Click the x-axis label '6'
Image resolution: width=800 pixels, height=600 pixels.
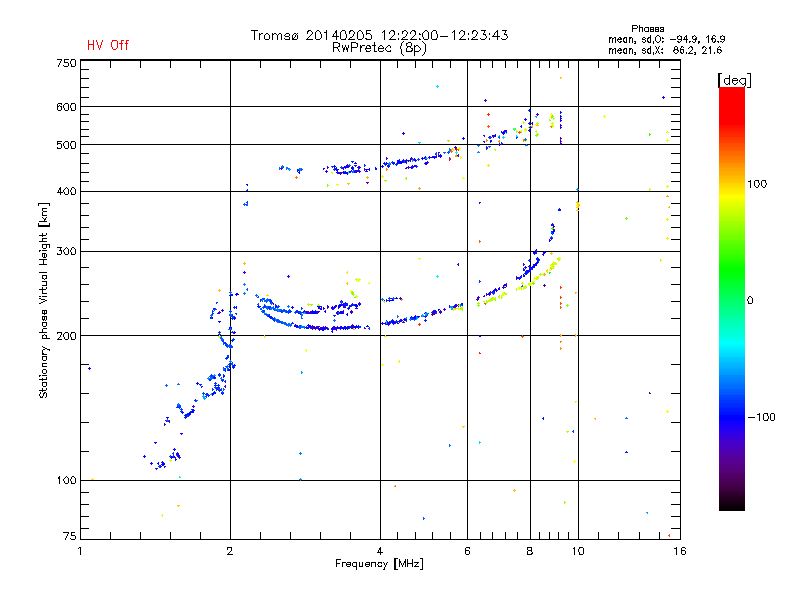click(467, 551)
